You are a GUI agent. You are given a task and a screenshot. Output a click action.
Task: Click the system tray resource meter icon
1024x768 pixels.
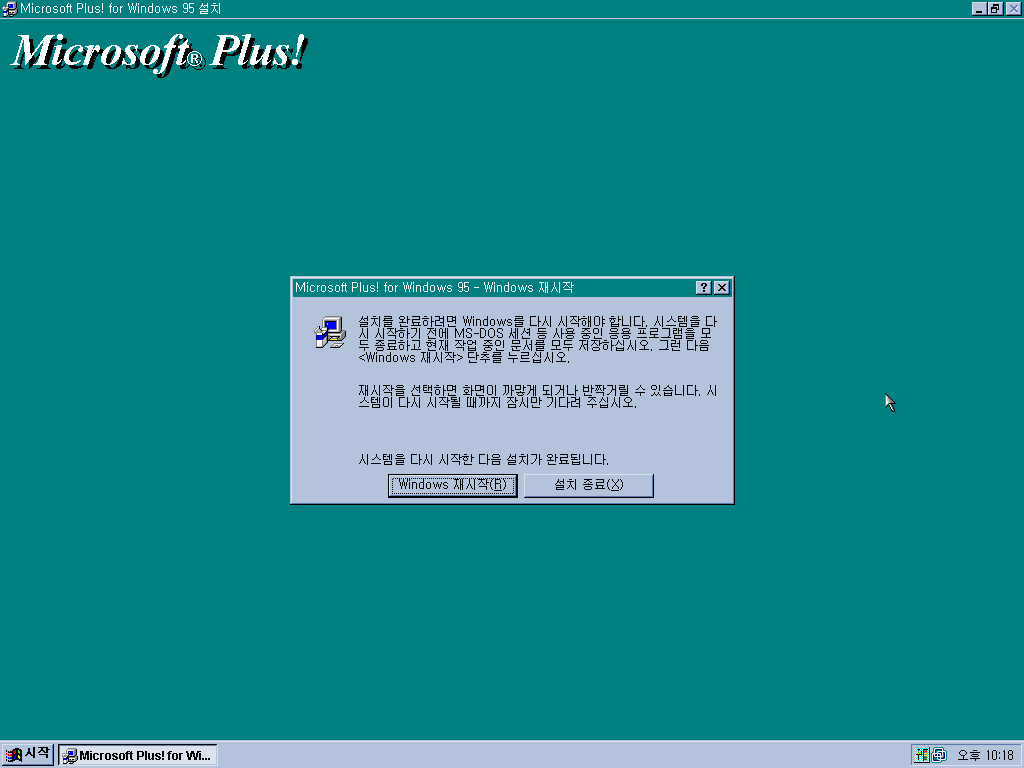click(x=921, y=755)
